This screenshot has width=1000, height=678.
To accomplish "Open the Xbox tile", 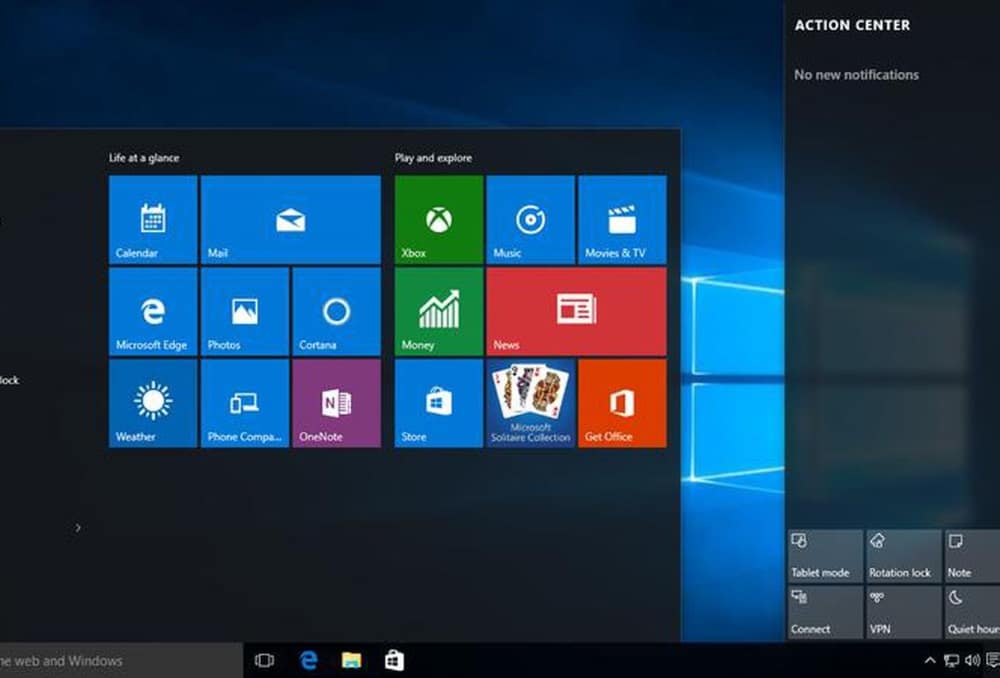I will point(438,220).
